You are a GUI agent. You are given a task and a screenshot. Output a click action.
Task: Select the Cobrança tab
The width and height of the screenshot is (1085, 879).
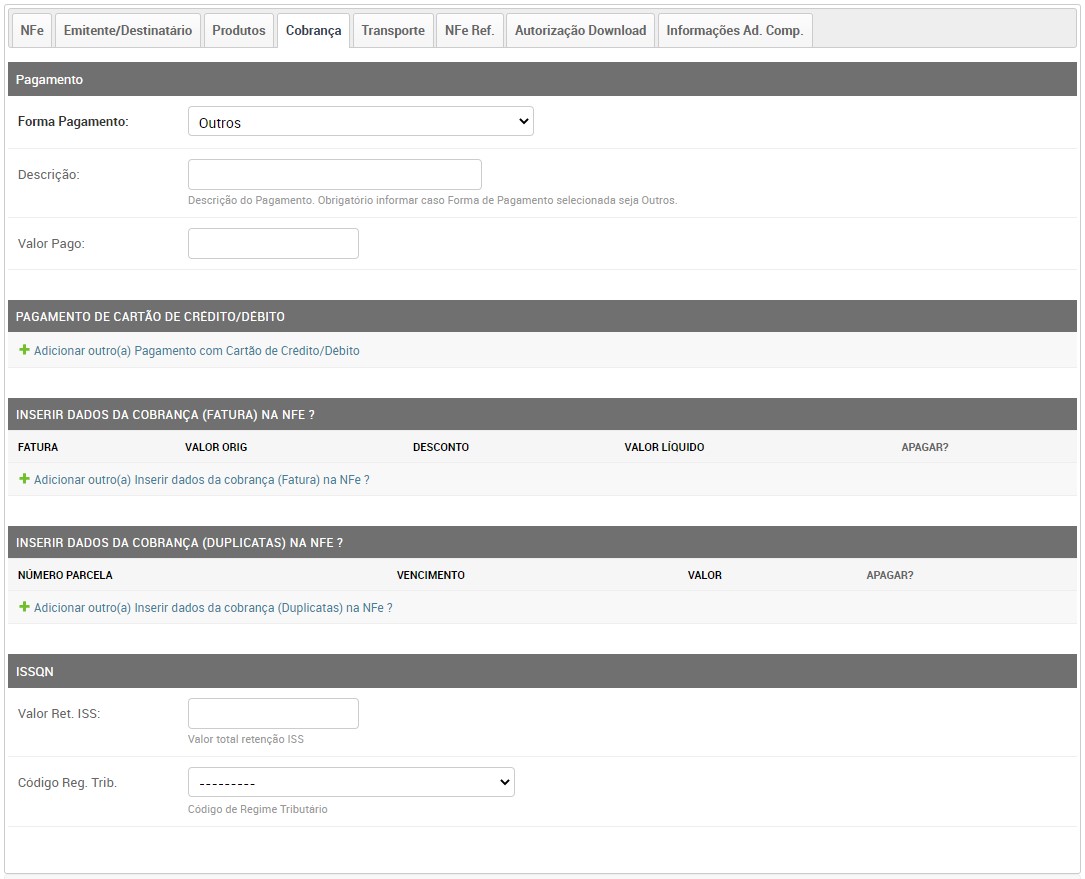(x=313, y=31)
